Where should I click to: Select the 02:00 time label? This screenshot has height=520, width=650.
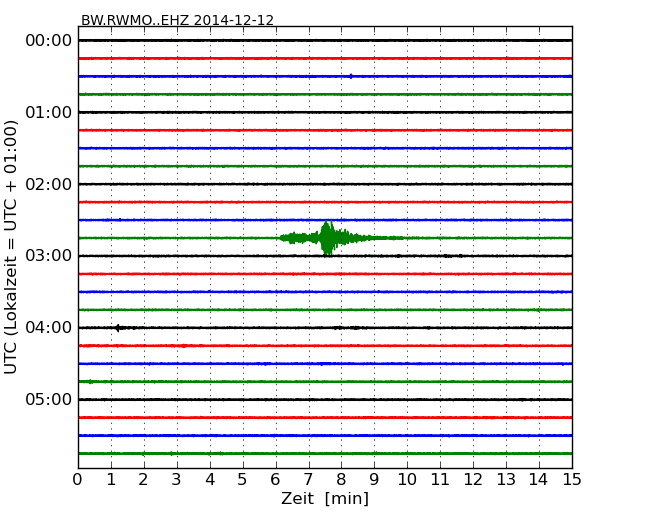pyautogui.click(x=49, y=184)
